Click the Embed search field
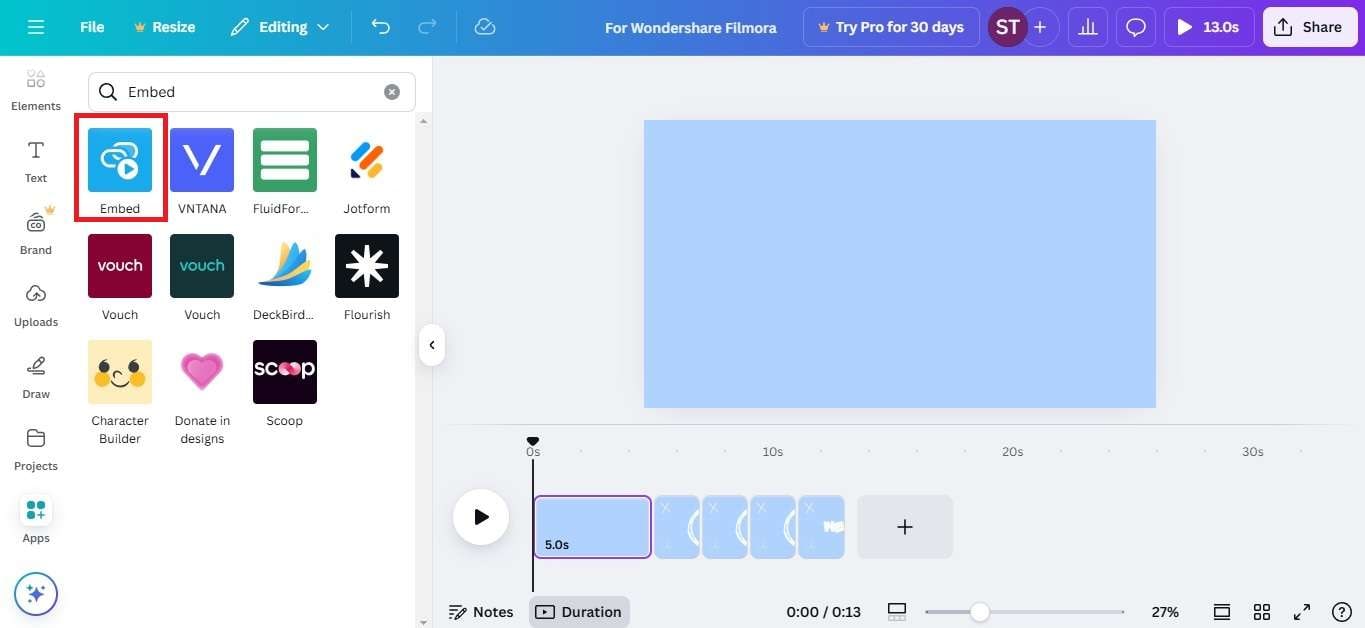Viewport: 1365px width, 628px height. pos(252,92)
